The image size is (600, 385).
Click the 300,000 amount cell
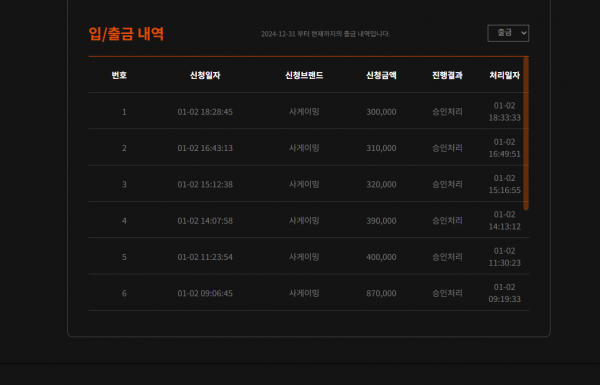381,112
